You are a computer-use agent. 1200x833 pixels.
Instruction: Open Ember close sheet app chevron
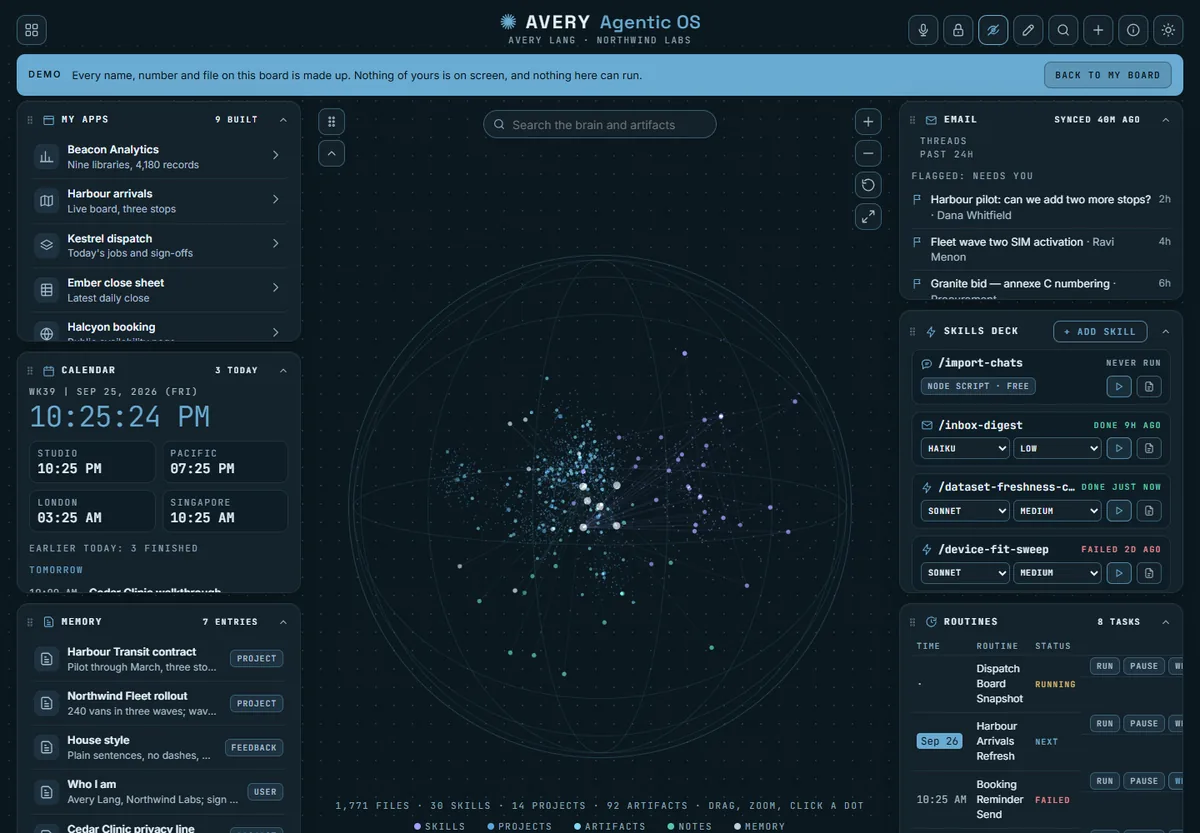click(x=275, y=289)
